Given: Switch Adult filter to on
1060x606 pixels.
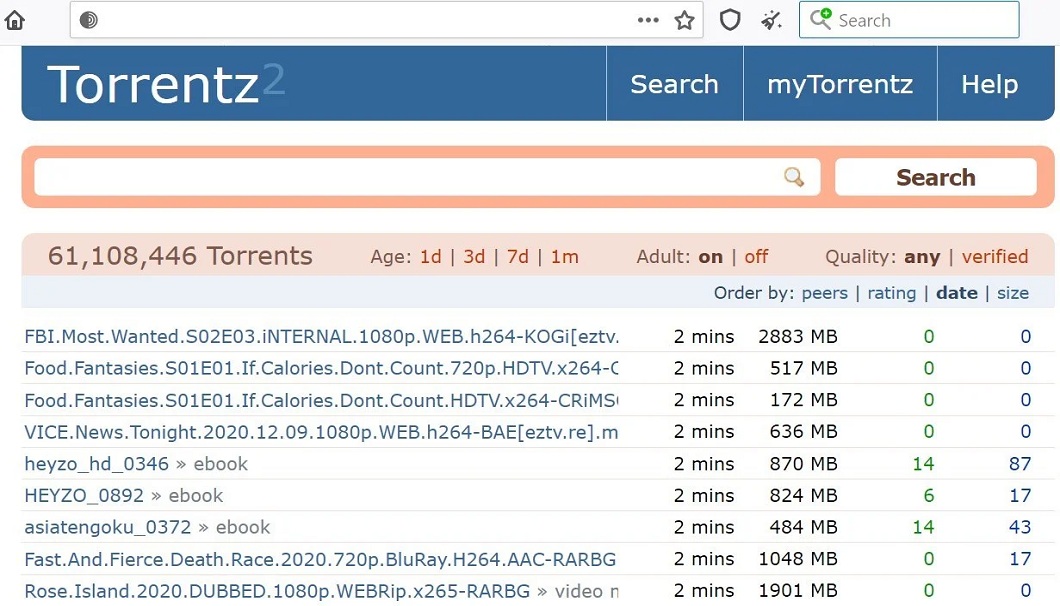Looking at the screenshot, I should coord(710,257).
